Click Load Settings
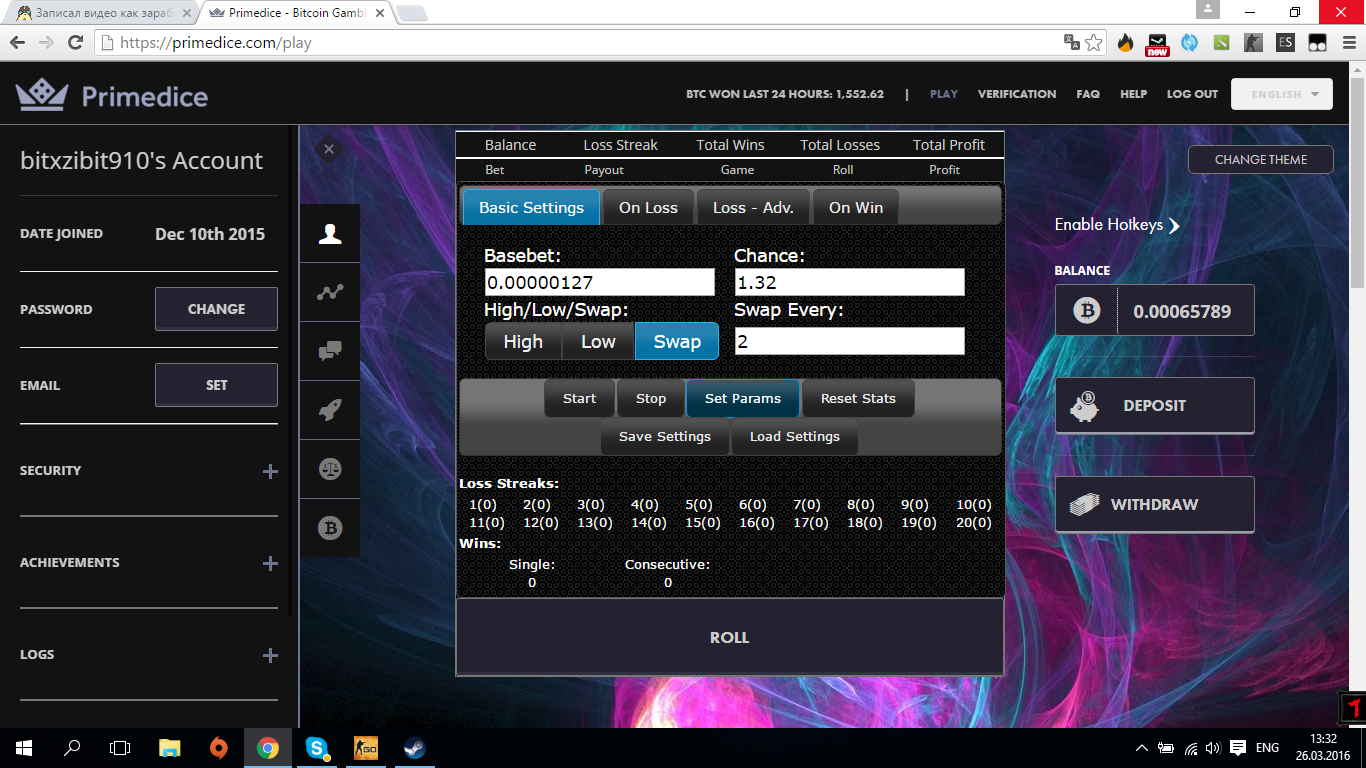The image size is (1366, 768). (795, 437)
